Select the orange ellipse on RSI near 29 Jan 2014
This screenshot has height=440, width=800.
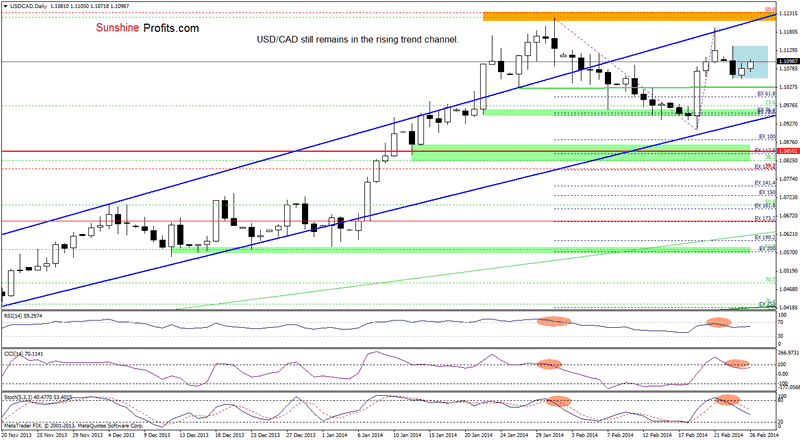(x=554, y=322)
